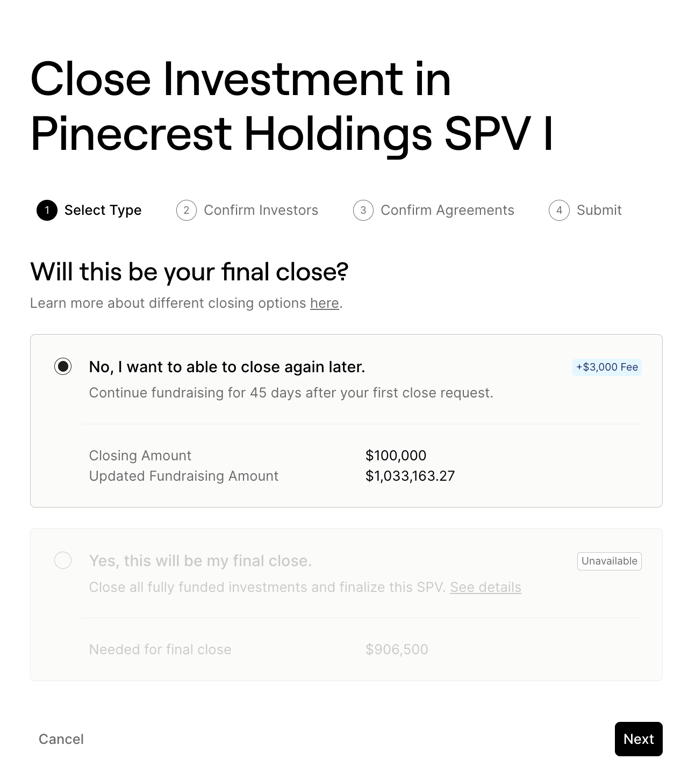This screenshot has width=688, height=767.
Task: Open the 'here' closing options link
Action: (x=324, y=303)
